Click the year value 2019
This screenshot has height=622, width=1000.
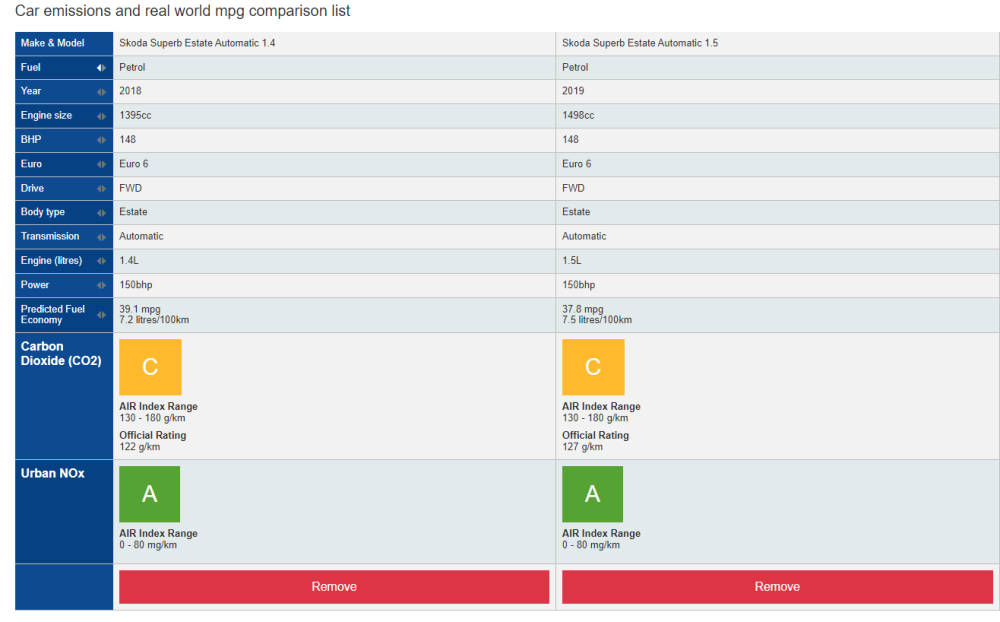(573, 91)
